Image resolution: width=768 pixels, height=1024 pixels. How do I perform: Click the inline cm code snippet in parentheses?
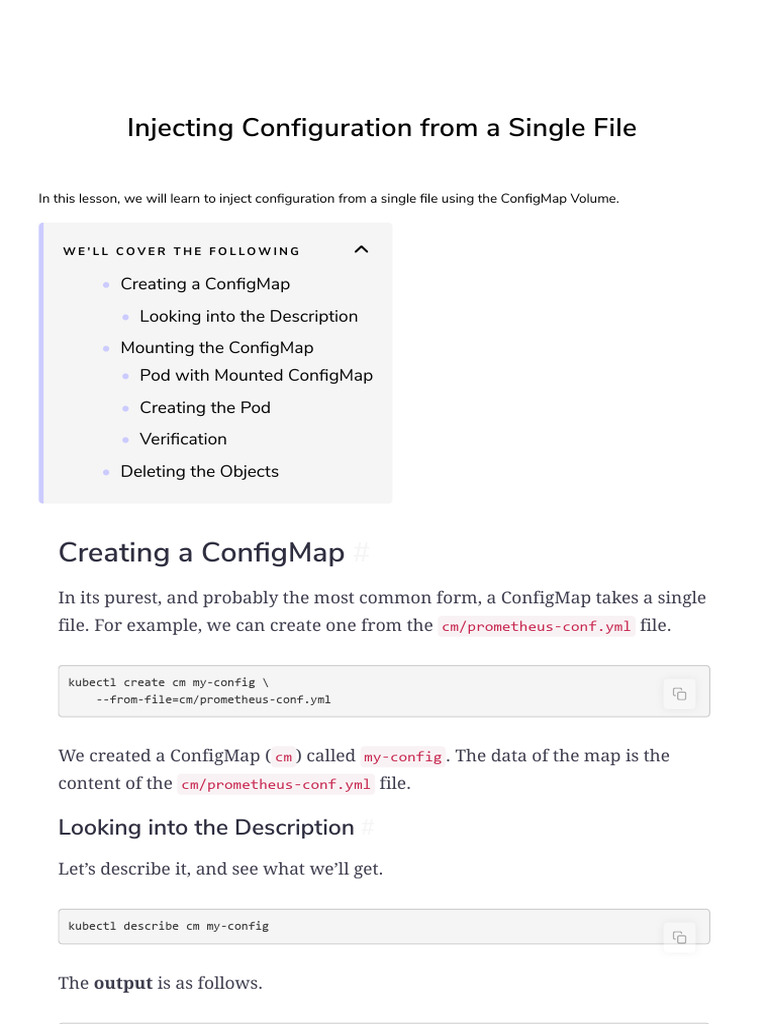[284, 757]
